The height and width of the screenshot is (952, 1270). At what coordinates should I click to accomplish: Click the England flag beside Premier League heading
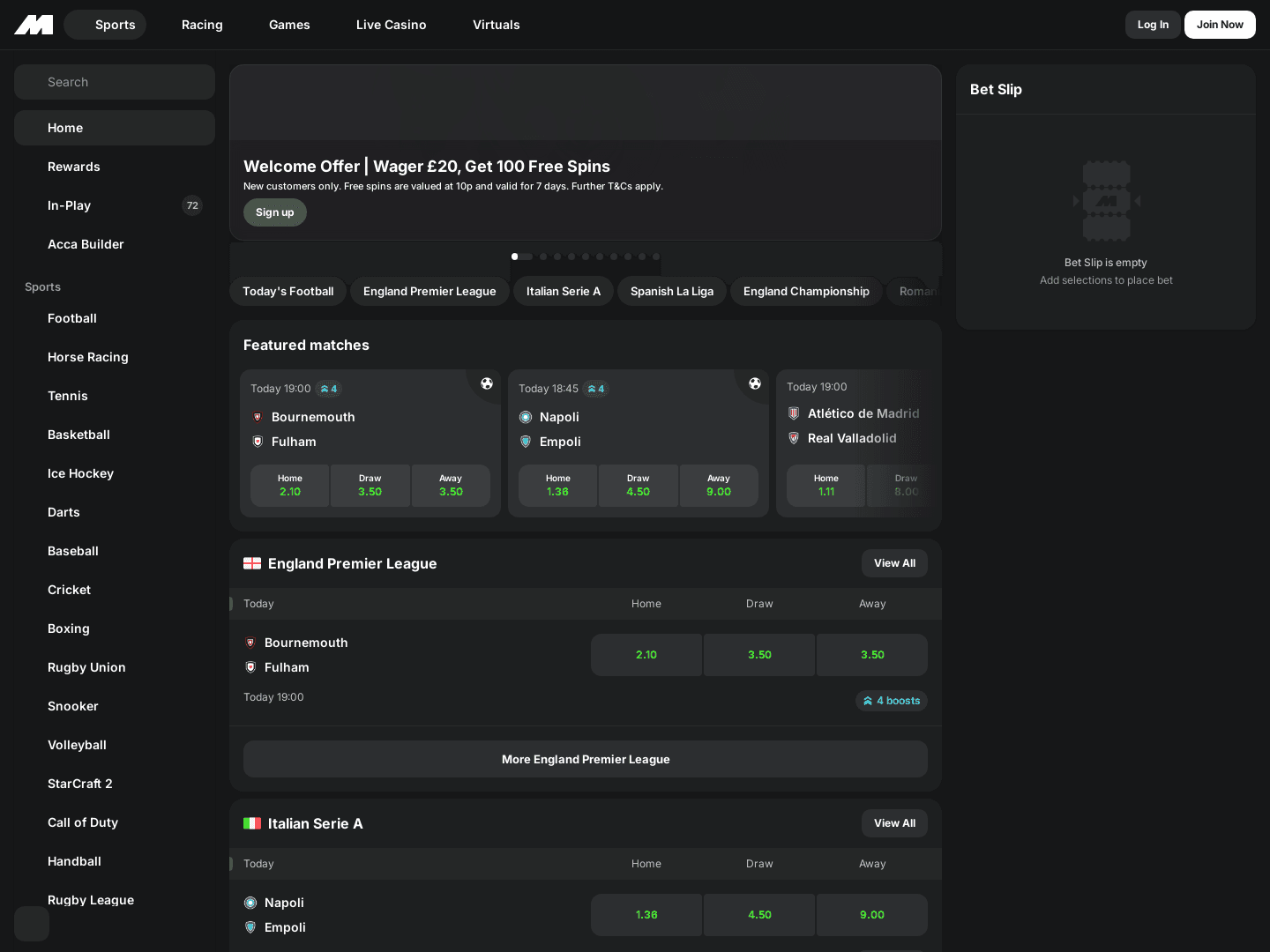(253, 563)
